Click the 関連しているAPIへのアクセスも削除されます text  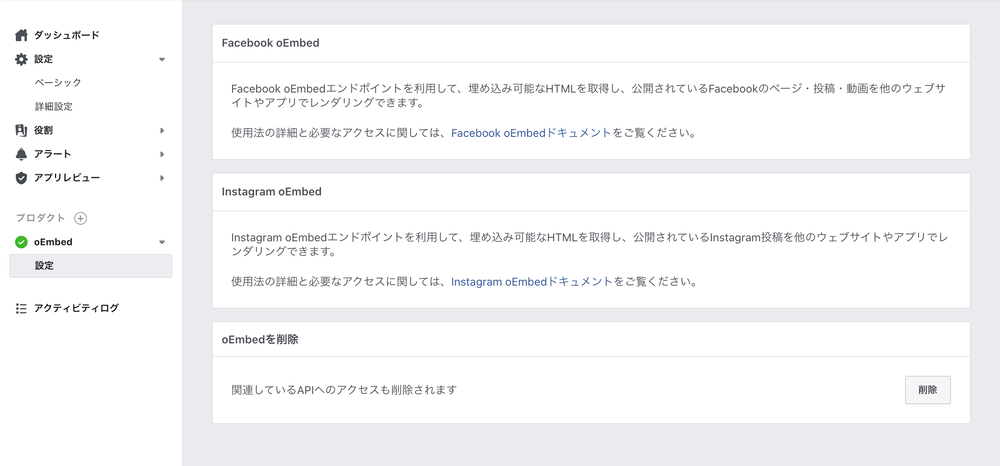[344, 390]
